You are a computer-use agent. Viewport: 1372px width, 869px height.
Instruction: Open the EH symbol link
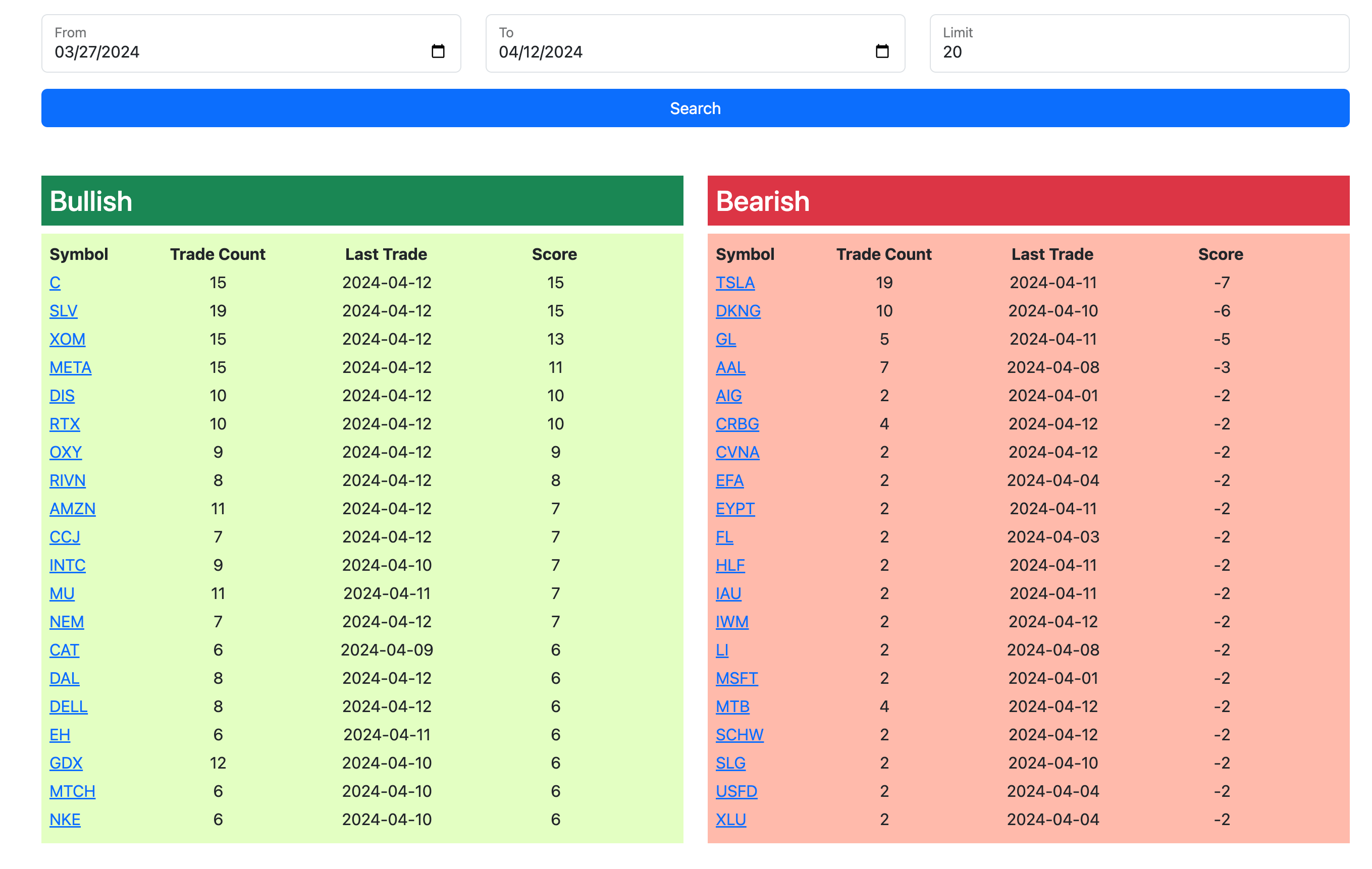tap(60, 735)
